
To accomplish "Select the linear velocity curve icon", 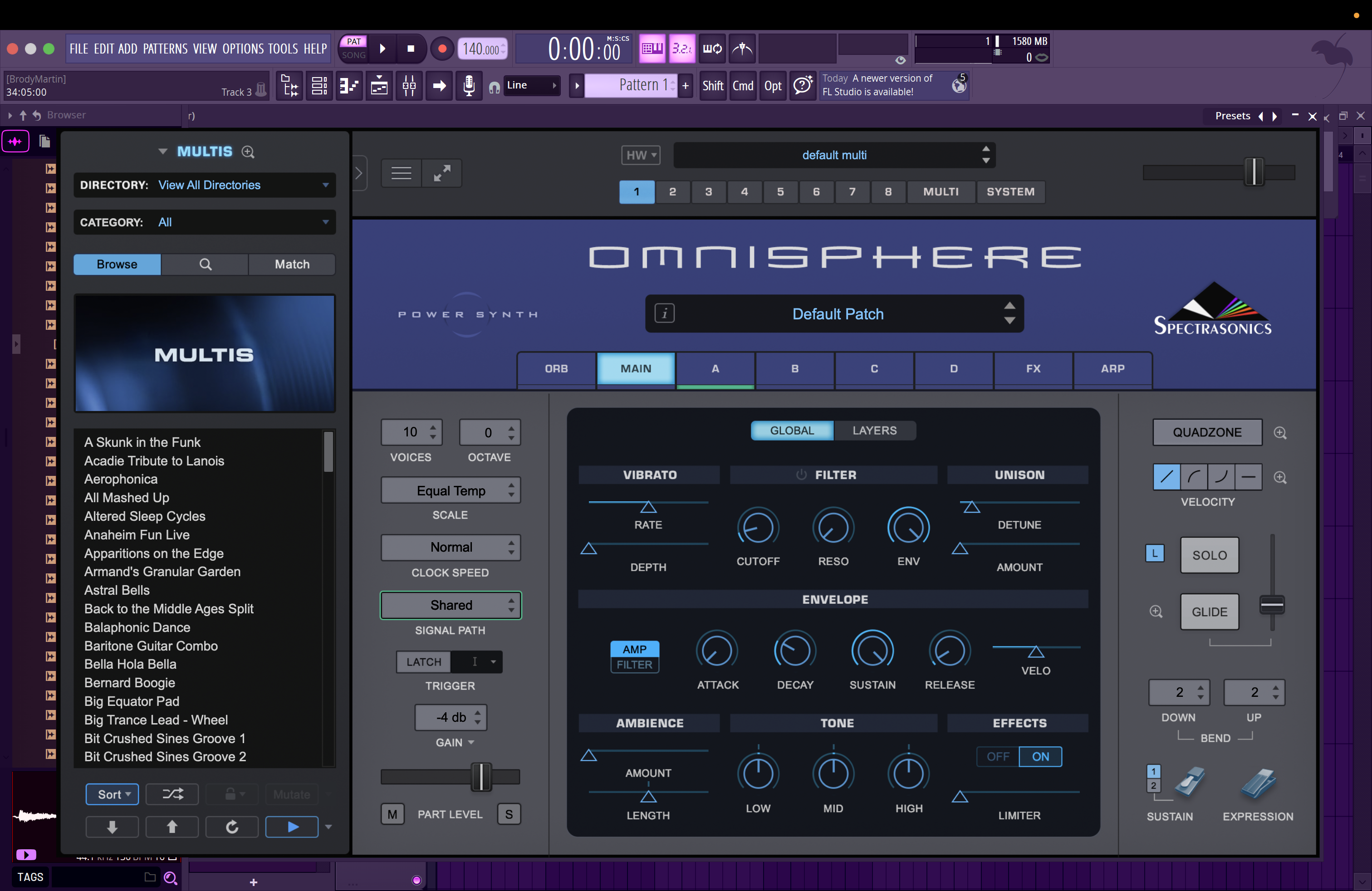I will point(1166,477).
